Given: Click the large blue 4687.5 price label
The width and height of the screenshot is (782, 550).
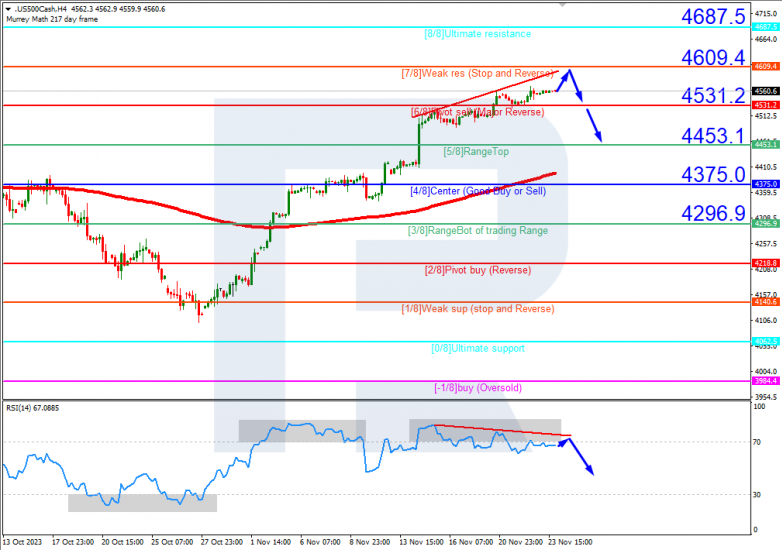Looking at the screenshot, I should coord(713,16).
